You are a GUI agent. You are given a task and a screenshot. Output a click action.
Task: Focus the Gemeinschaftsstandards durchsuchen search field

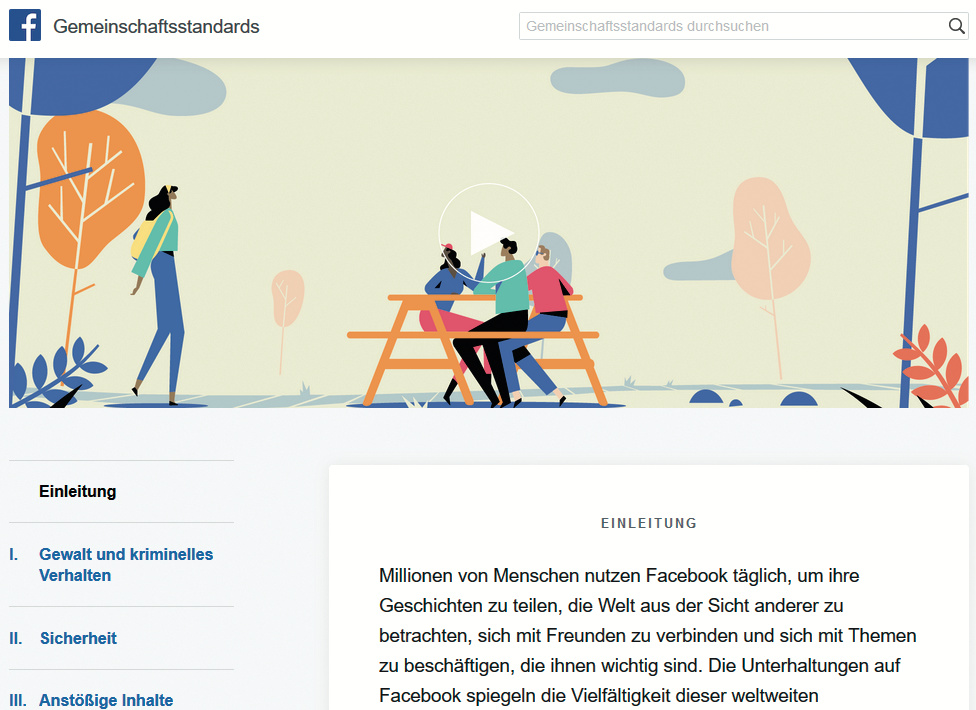[743, 26]
